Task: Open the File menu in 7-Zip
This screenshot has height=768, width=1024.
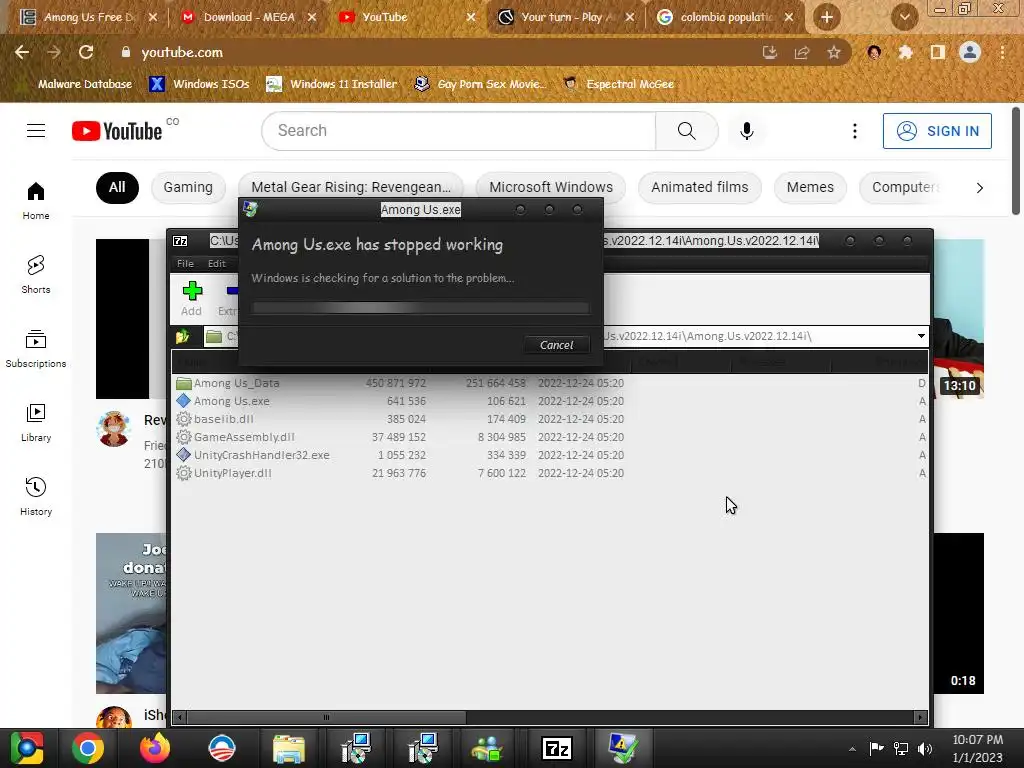Action: coord(185,263)
